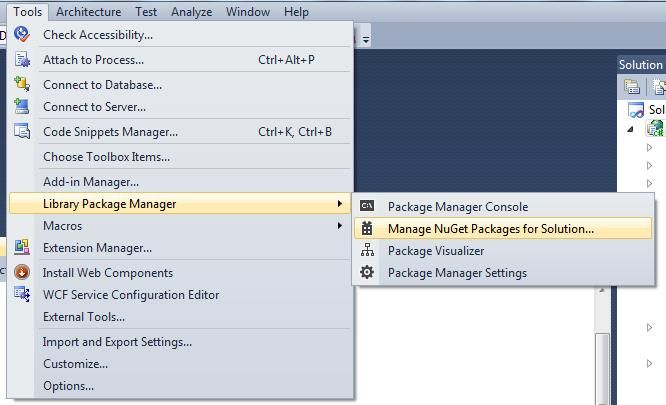Click the Attach to Process icon
666x405 pixels.
coord(22,59)
